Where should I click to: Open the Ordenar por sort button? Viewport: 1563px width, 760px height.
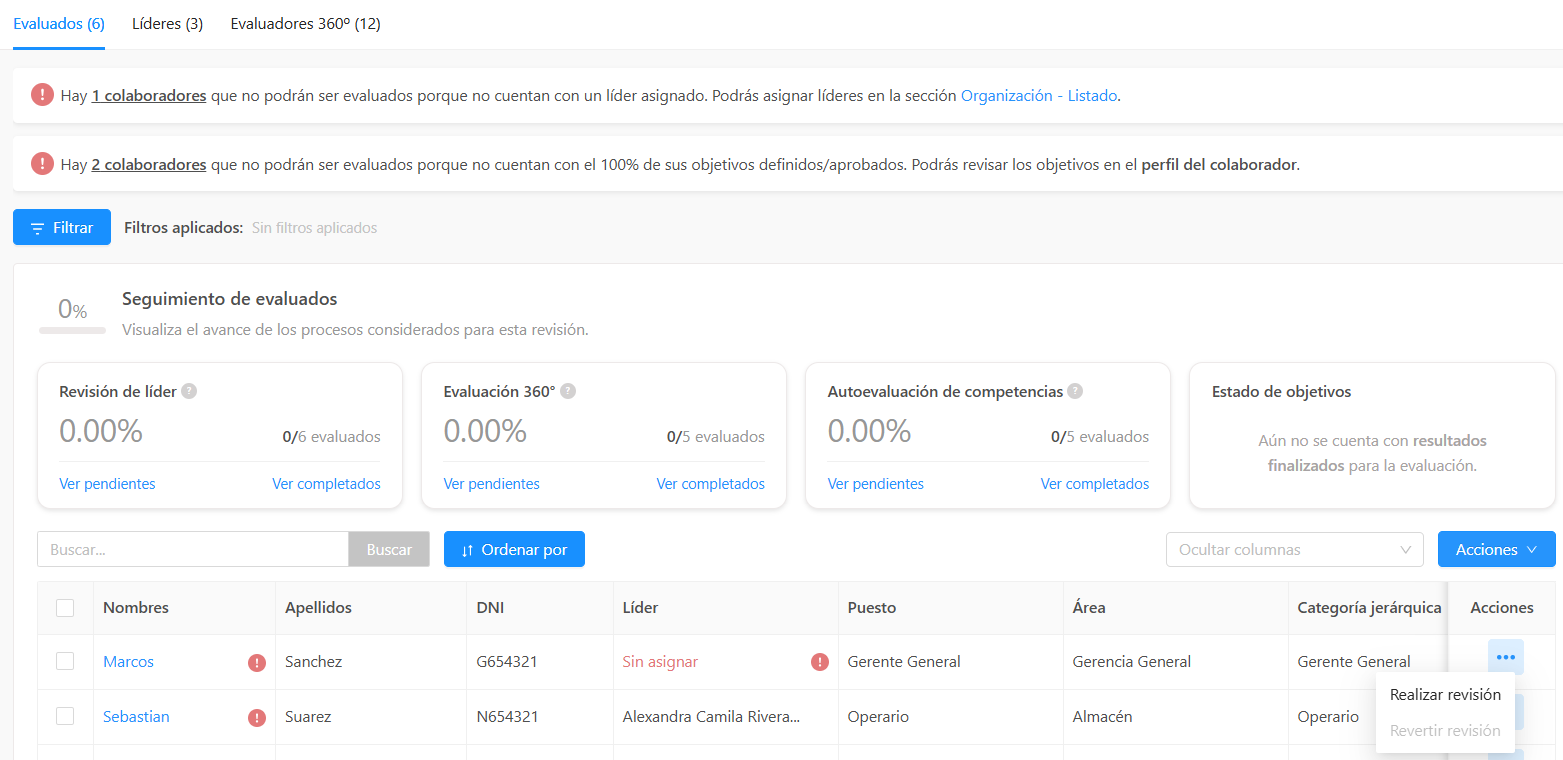tap(514, 549)
